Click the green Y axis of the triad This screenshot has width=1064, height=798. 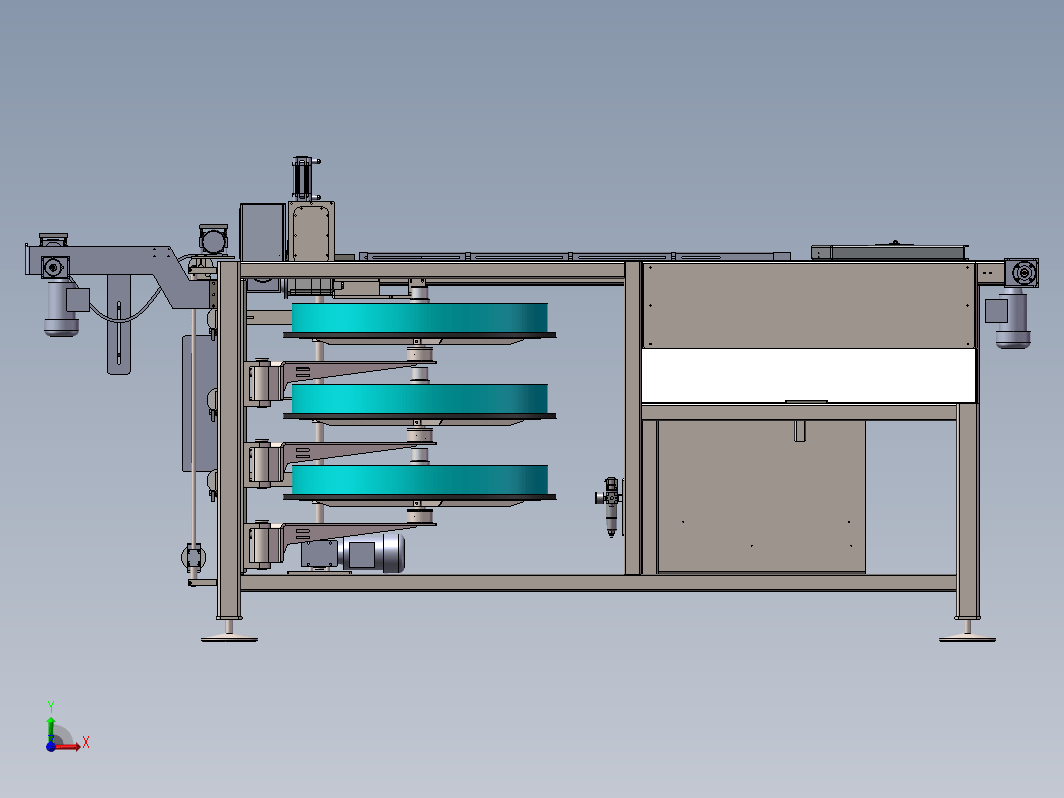pos(51,729)
